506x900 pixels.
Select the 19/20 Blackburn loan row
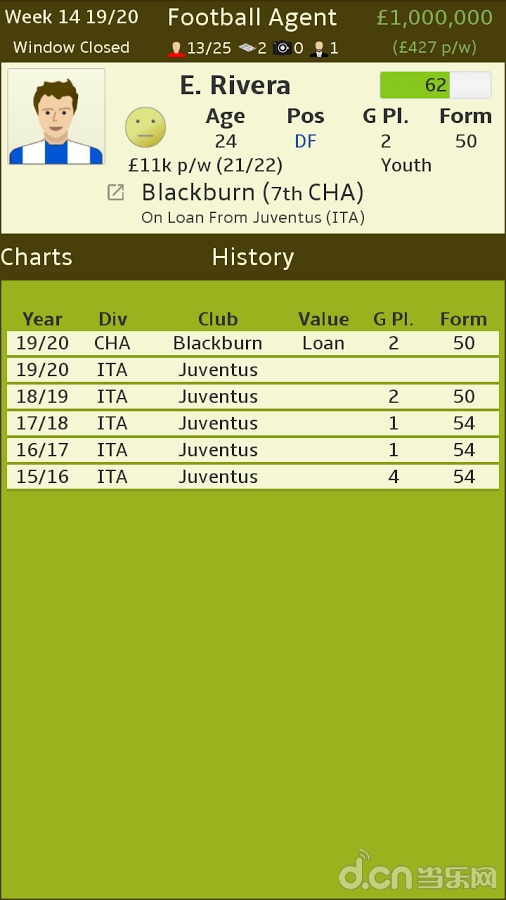click(x=253, y=343)
